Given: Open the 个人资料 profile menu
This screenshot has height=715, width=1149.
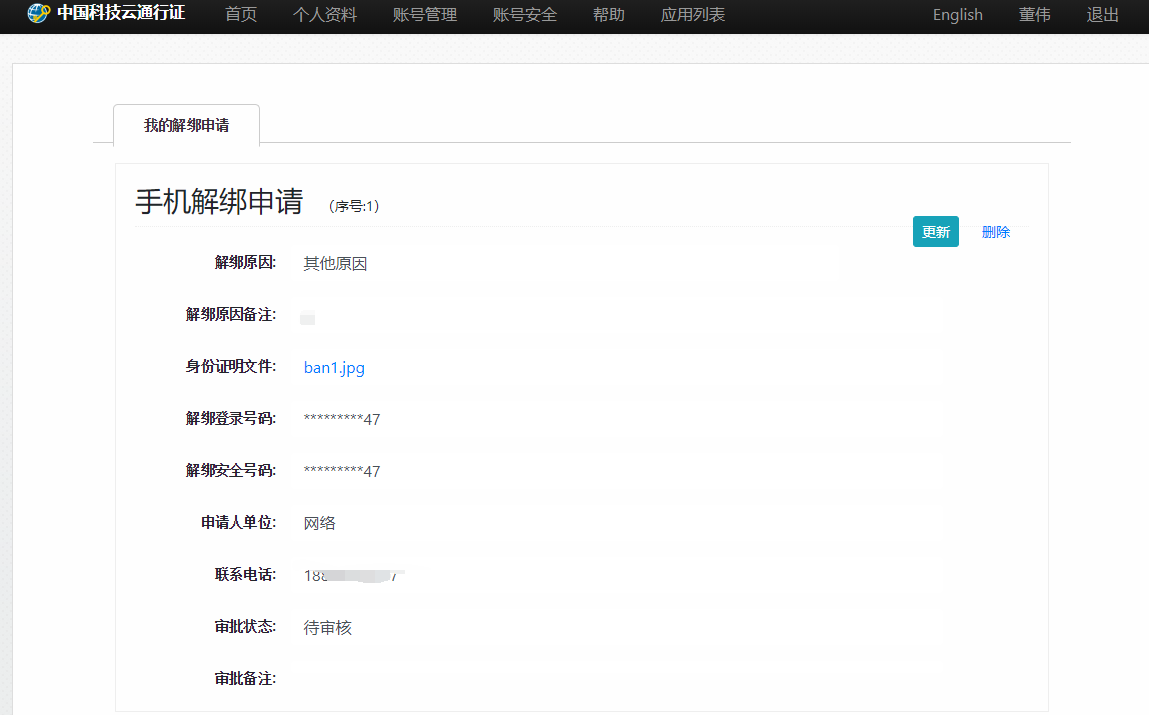Looking at the screenshot, I should pyautogui.click(x=324, y=15).
